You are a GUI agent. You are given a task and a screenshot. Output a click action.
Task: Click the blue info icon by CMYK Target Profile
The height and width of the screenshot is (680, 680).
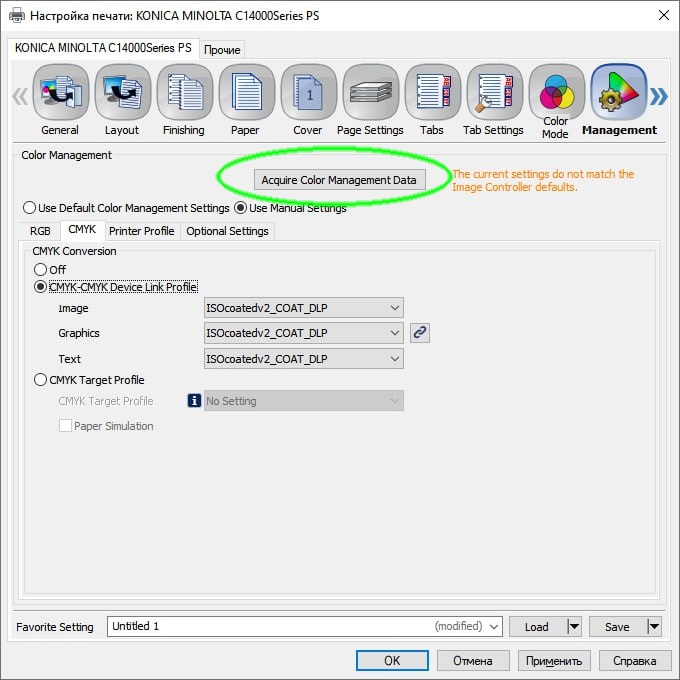194,400
